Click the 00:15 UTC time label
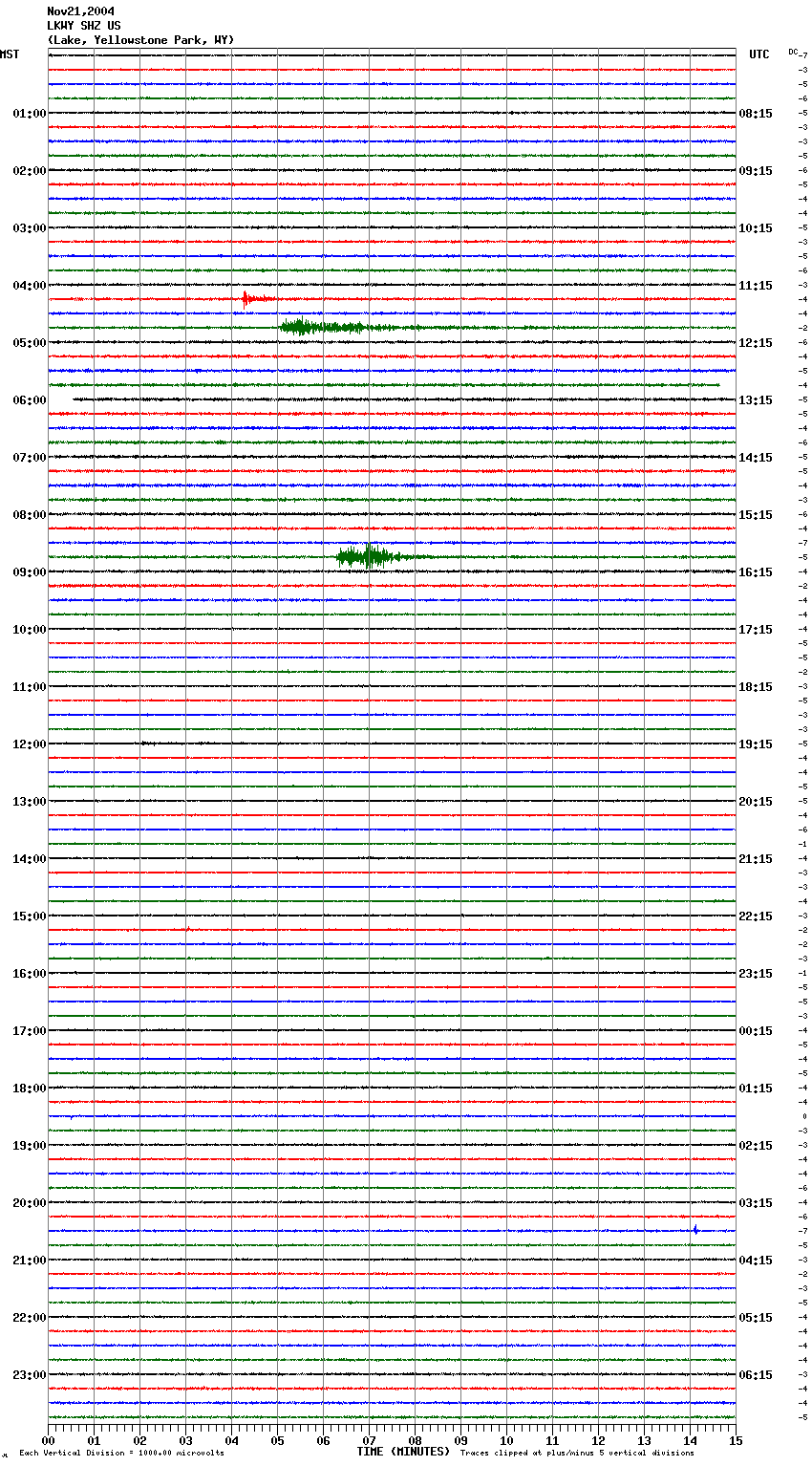812x1466 pixels. click(756, 1031)
